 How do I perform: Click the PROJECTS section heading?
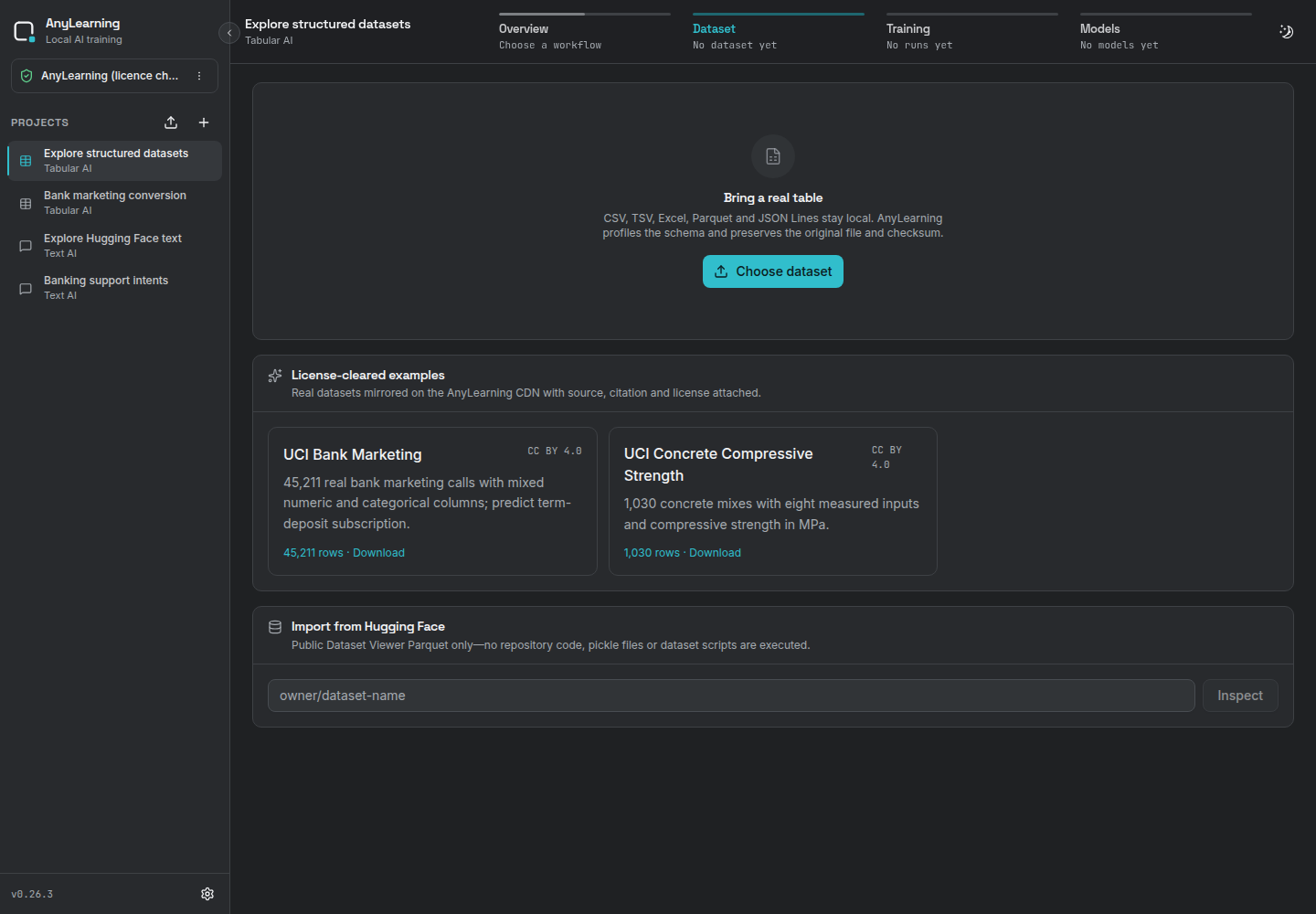(39, 122)
